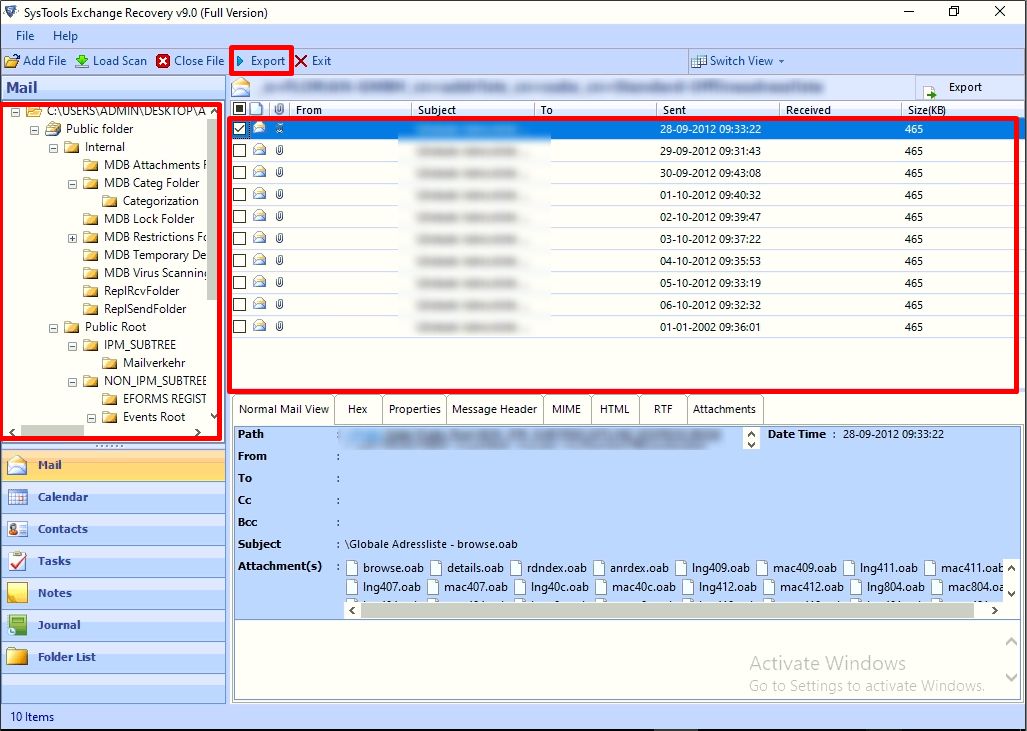
Task: Collapse the Public Root node
Action: pos(54,328)
